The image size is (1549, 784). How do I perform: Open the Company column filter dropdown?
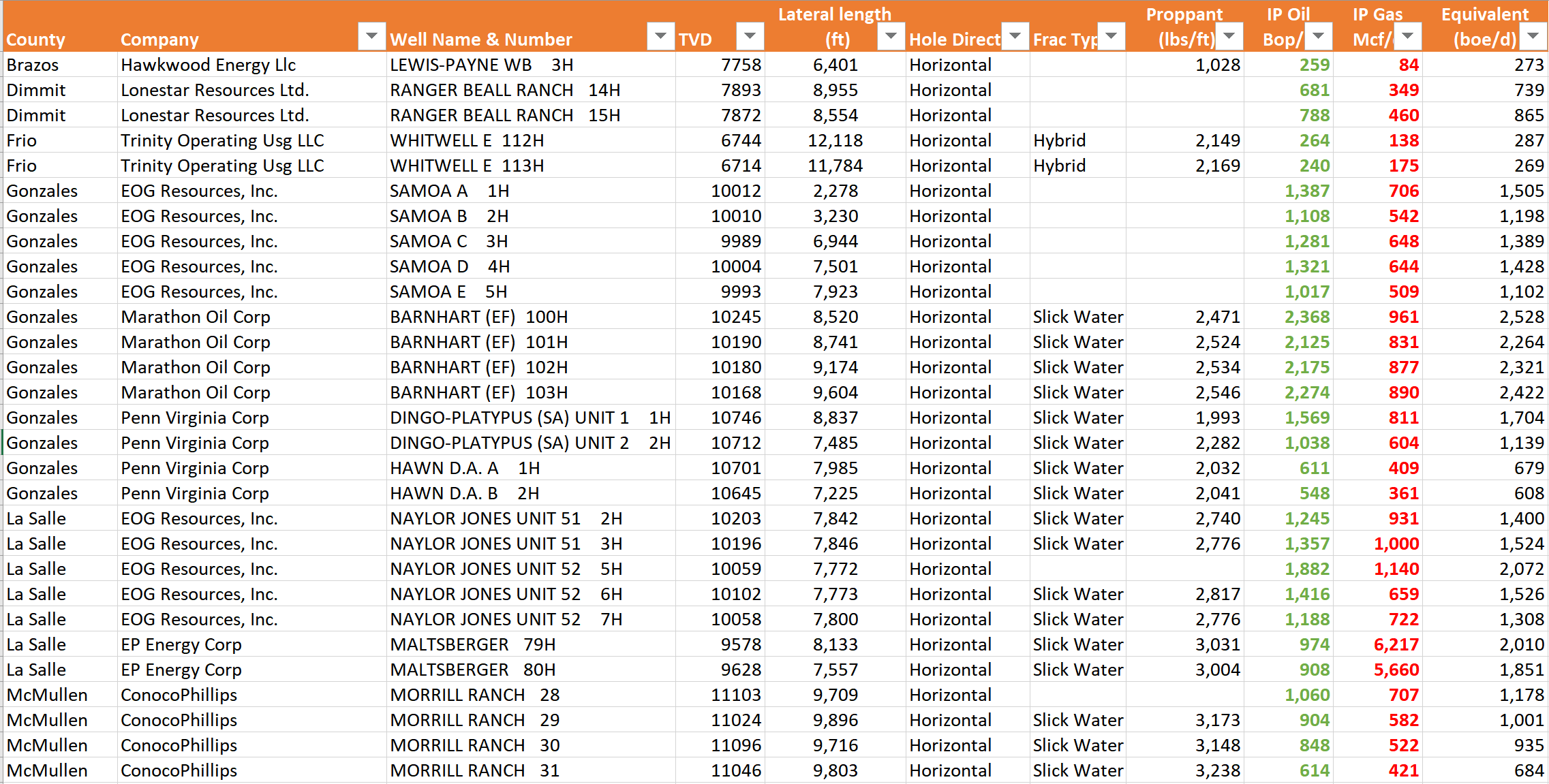pyautogui.click(x=371, y=36)
